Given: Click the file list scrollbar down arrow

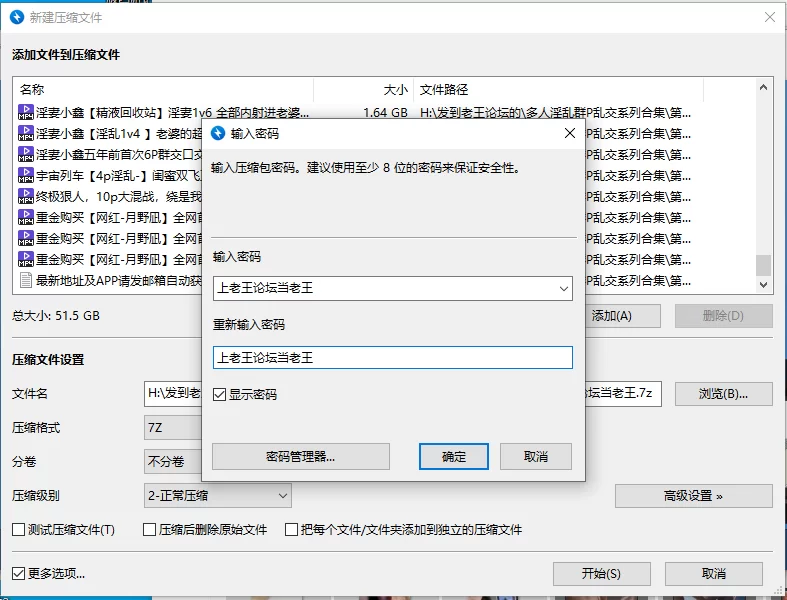Looking at the screenshot, I should pos(763,285).
